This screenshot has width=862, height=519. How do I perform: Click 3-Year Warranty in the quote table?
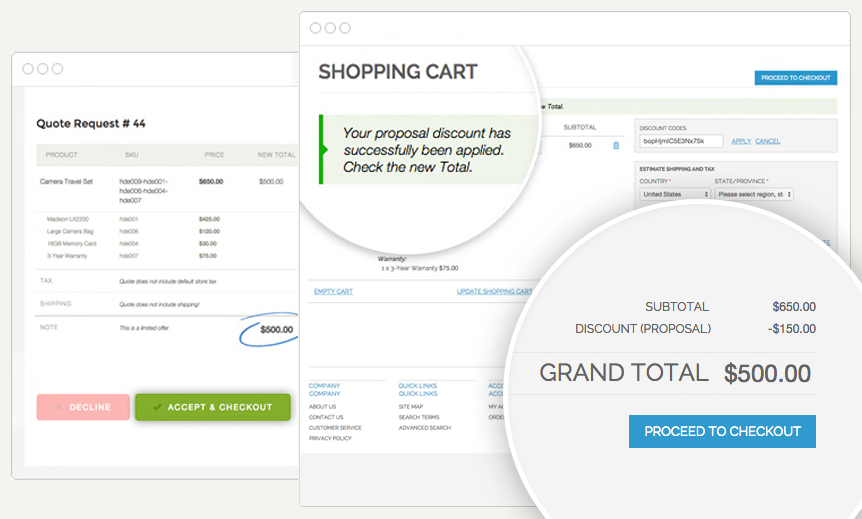(67, 256)
